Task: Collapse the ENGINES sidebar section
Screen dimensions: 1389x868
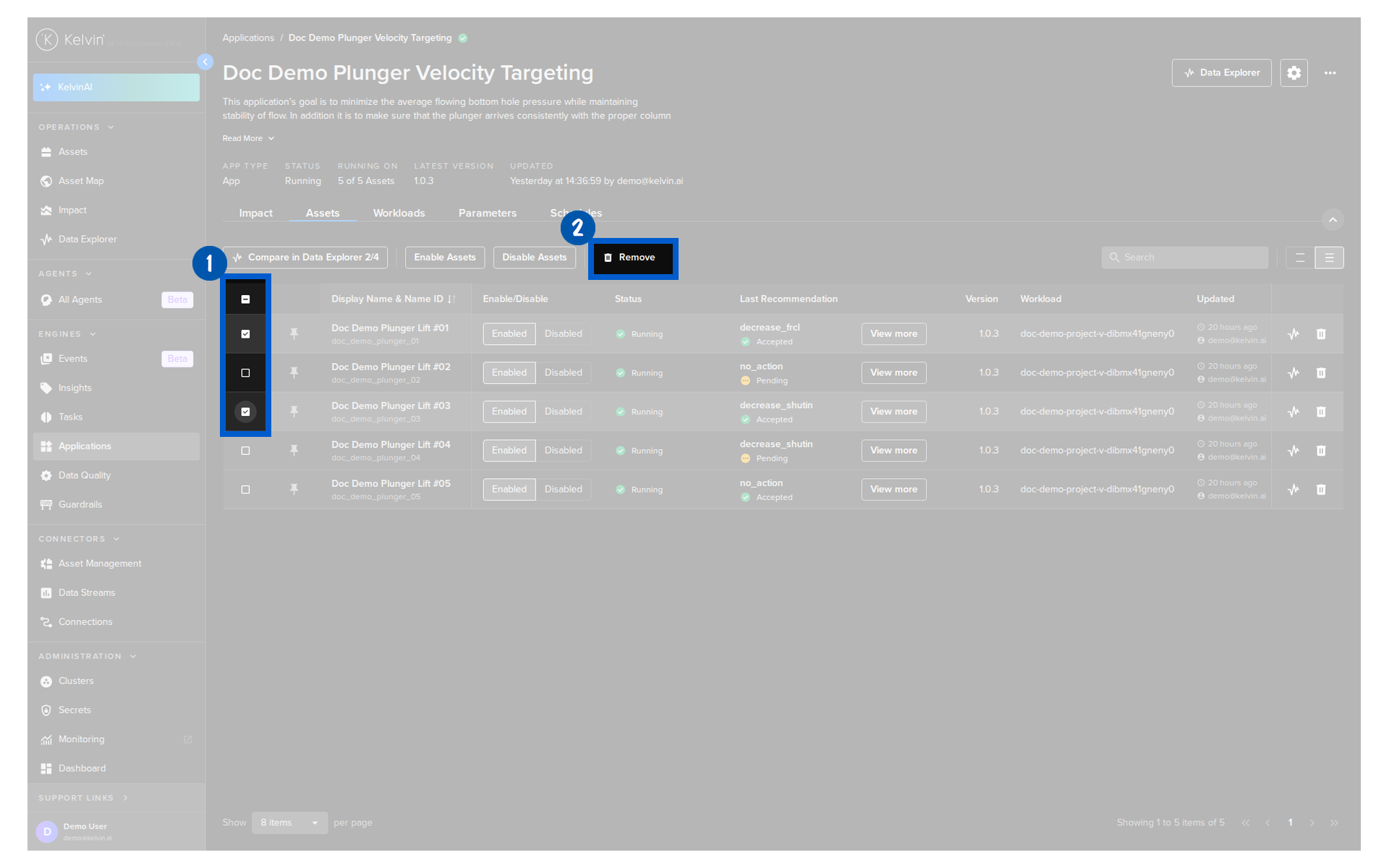Action: (67, 334)
